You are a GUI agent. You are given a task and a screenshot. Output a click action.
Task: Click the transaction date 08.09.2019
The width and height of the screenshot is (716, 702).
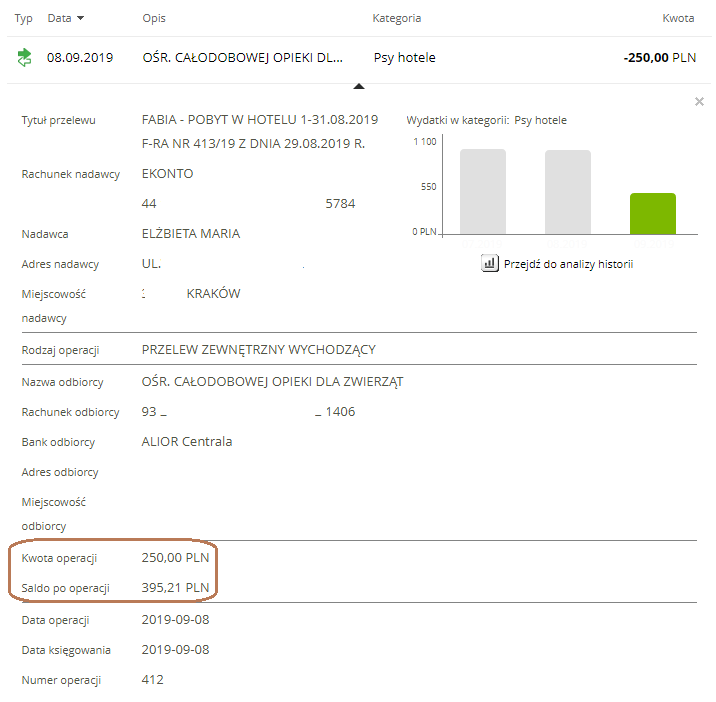[80, 58]
